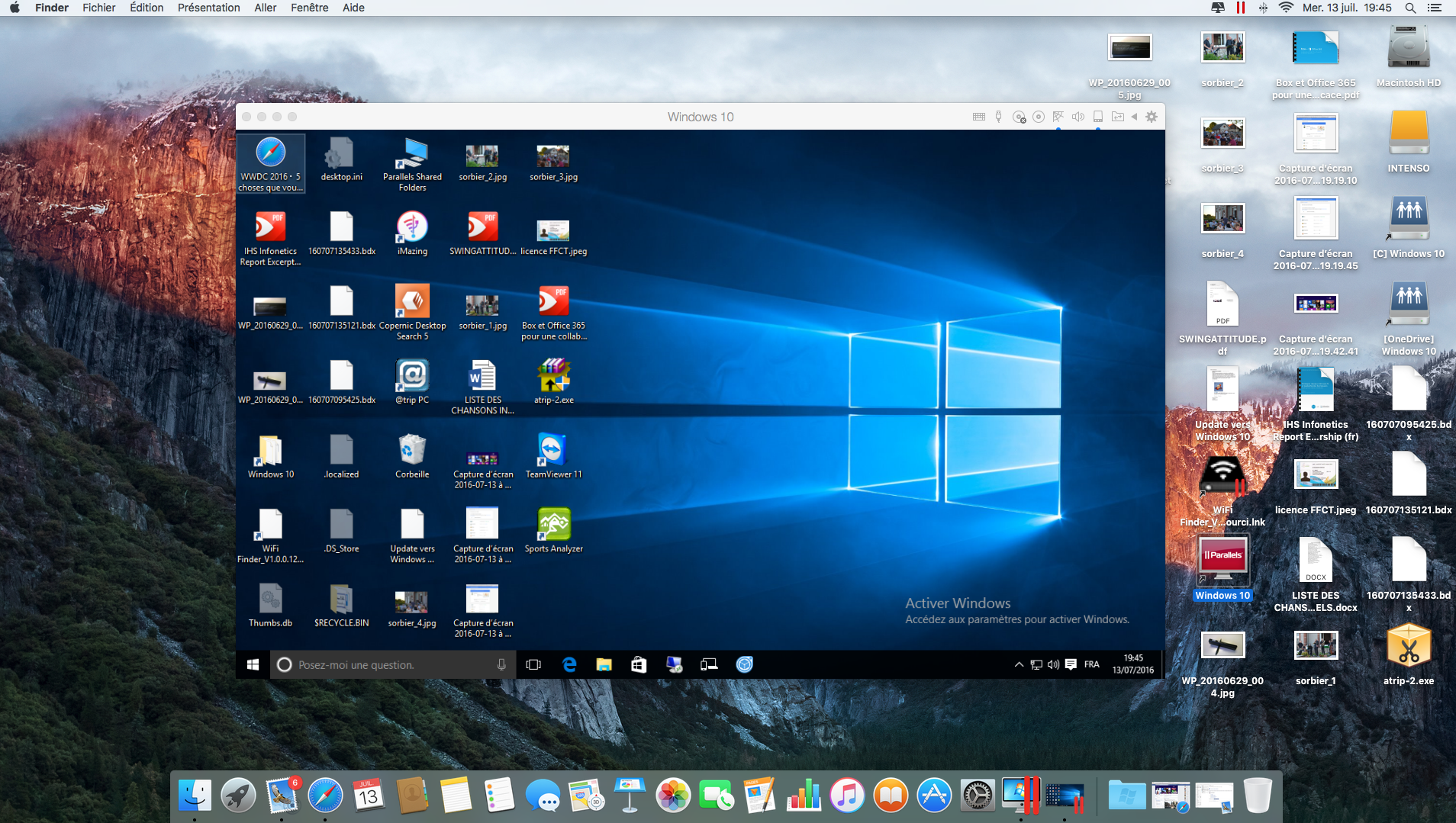Open Fichier menu in menu bar
Image resolution: width=1456 pixels, height=823 pixels.
click(x=99, y=8)
